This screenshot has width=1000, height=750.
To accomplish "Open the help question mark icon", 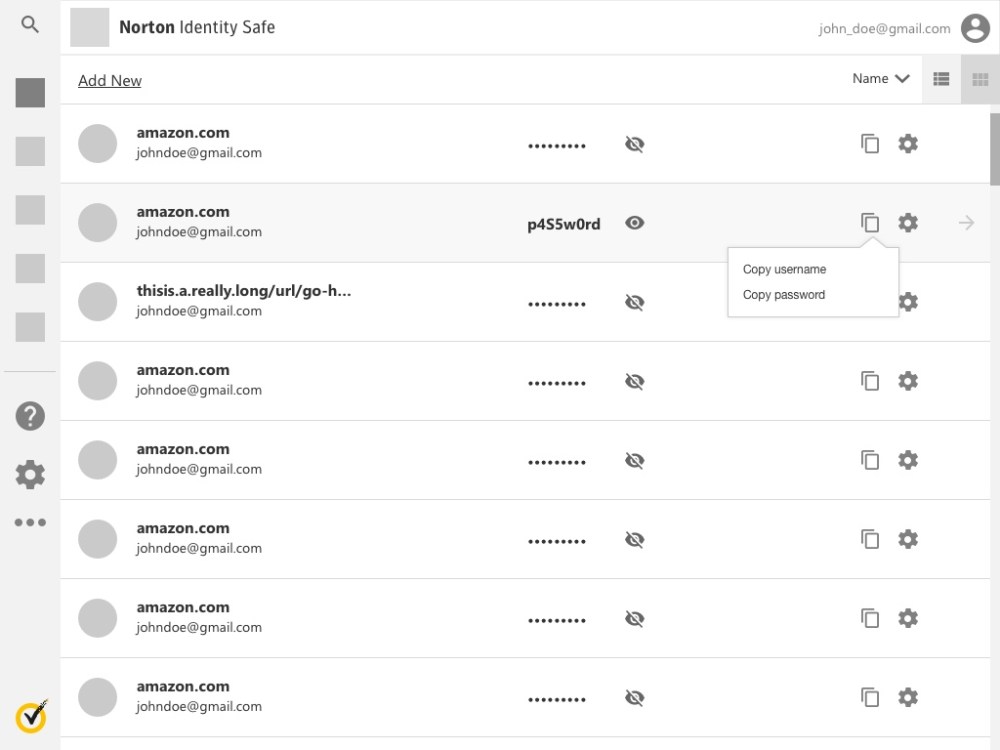I will (x=30, y=416).
